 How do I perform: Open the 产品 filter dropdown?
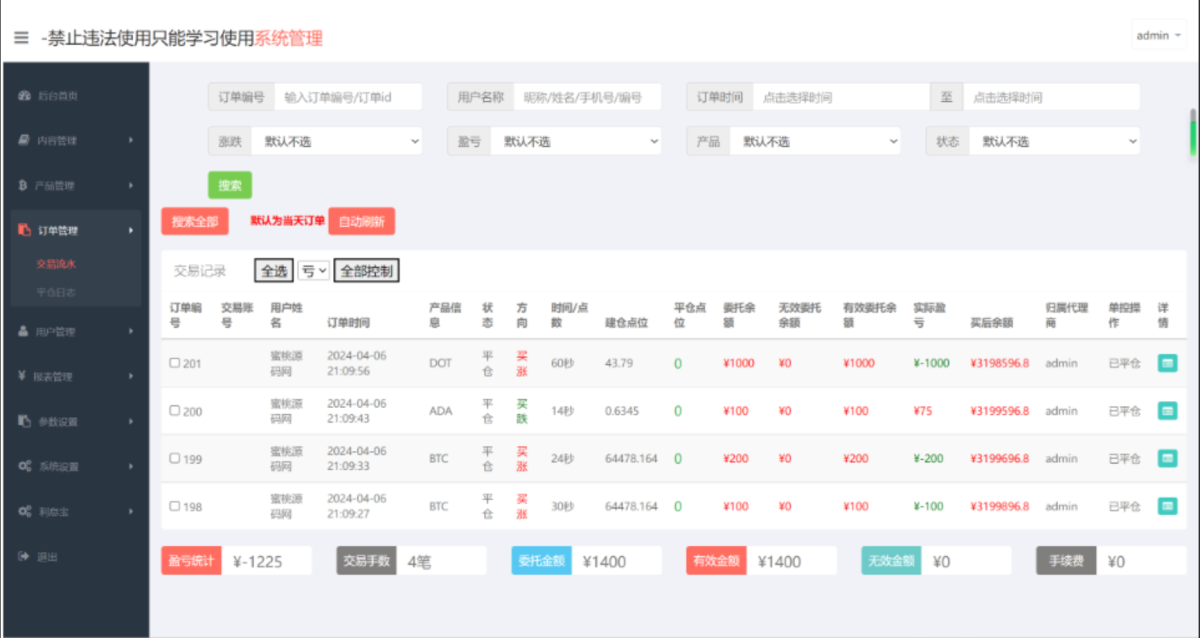(x=815, y=142)
